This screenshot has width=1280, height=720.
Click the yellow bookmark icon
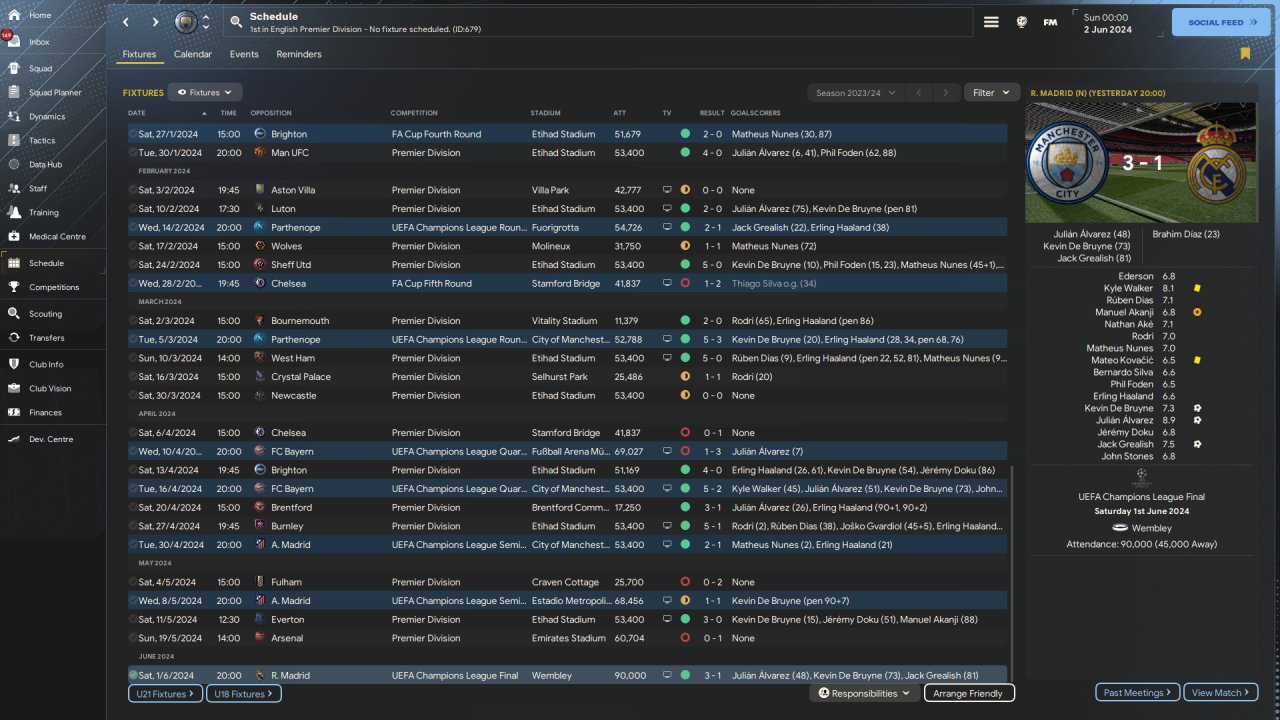coord(1245,53)
